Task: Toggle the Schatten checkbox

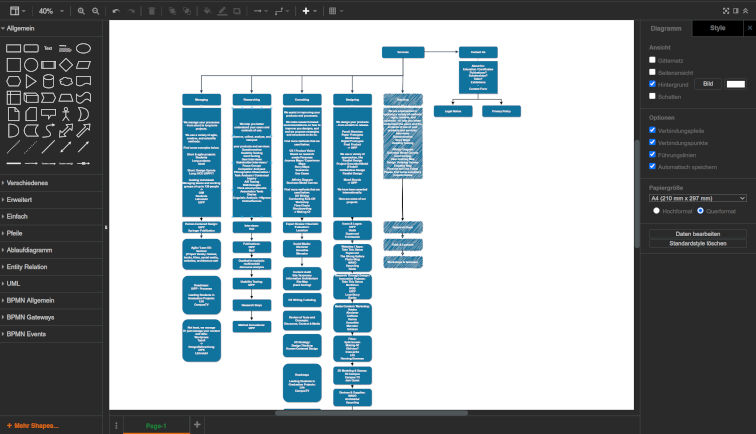Action: (653, 97)
